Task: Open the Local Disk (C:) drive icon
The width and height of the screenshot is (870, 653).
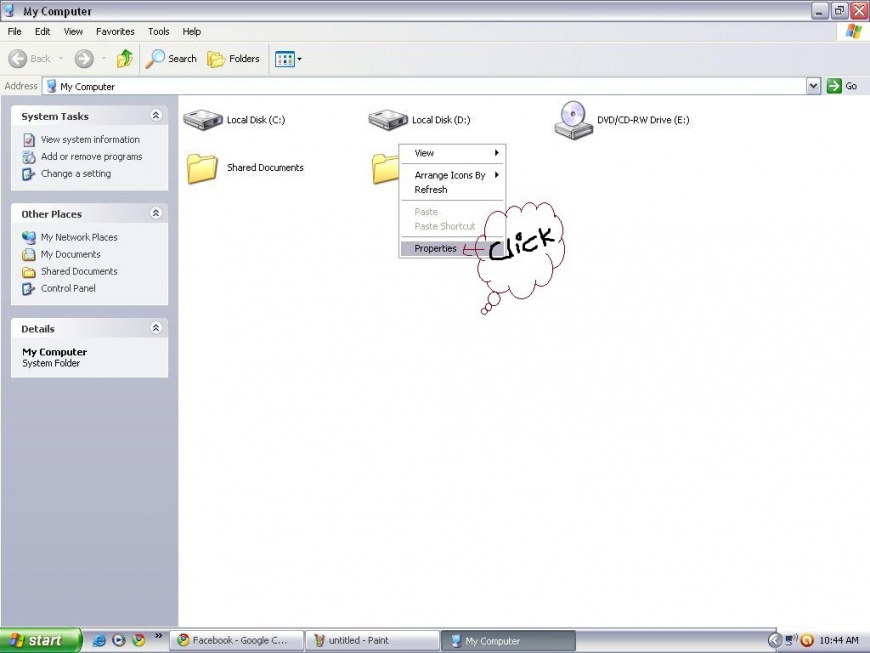Action: tap(203, 120)
